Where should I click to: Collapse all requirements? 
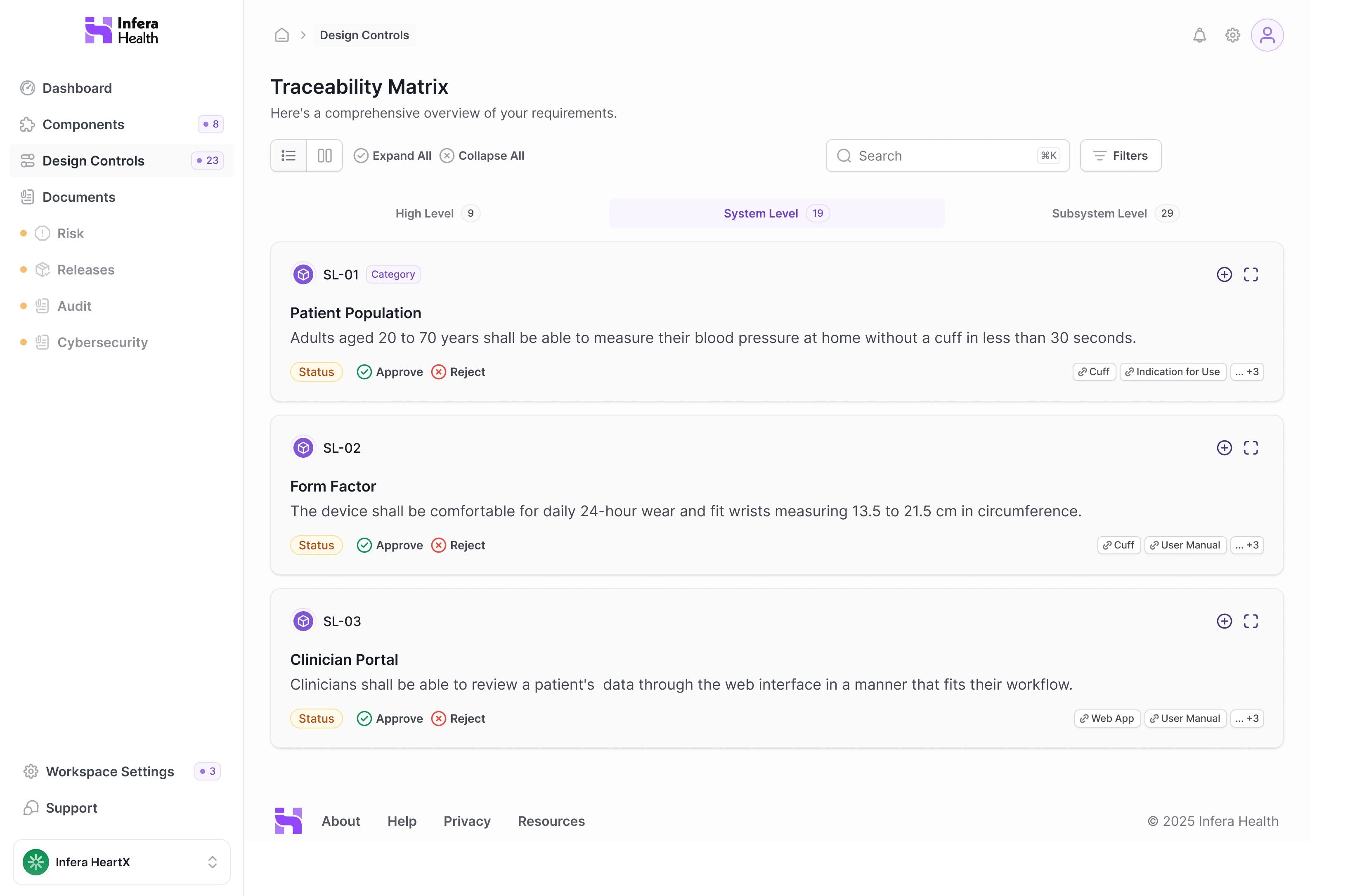point(482,156)
